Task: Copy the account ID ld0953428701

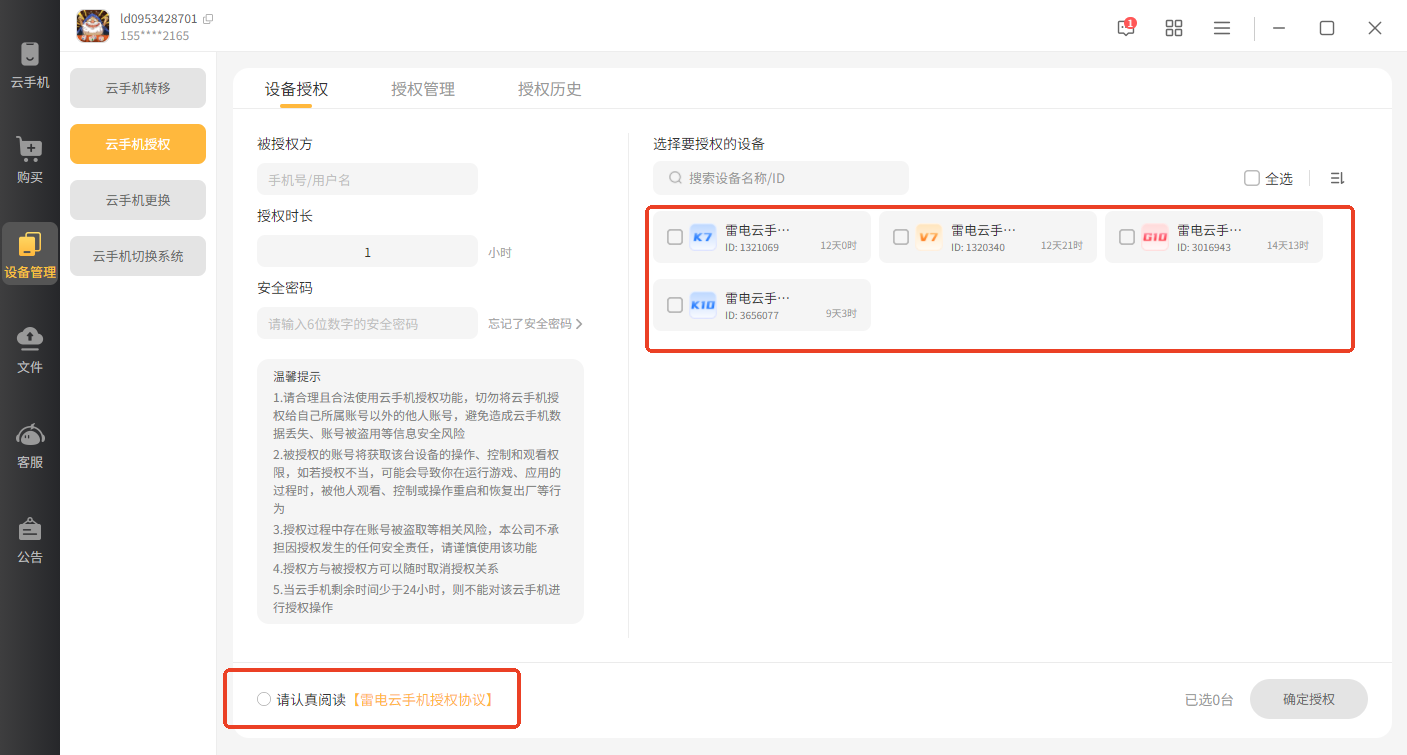Action: point(208,19)
